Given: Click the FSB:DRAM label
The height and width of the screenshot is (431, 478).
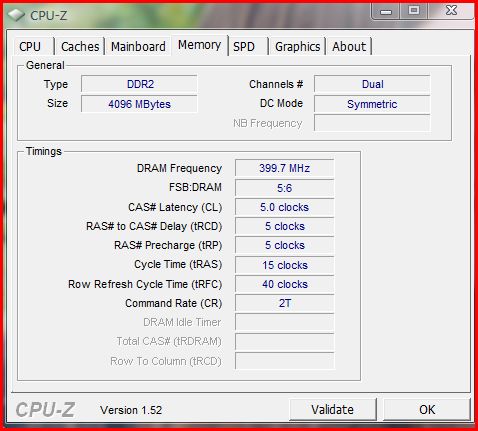Looking at the screenshot, I should (x=195, y=187).
